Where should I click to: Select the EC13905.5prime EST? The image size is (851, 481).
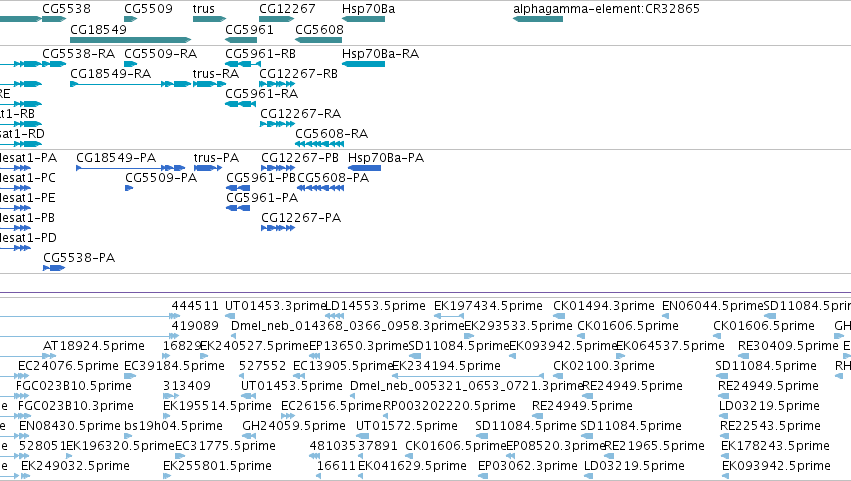point(300,376)
